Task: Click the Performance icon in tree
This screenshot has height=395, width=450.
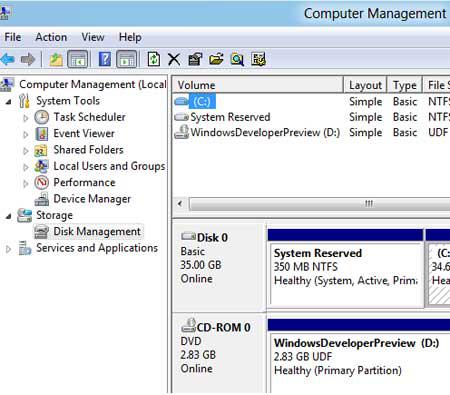Action: 42,182
